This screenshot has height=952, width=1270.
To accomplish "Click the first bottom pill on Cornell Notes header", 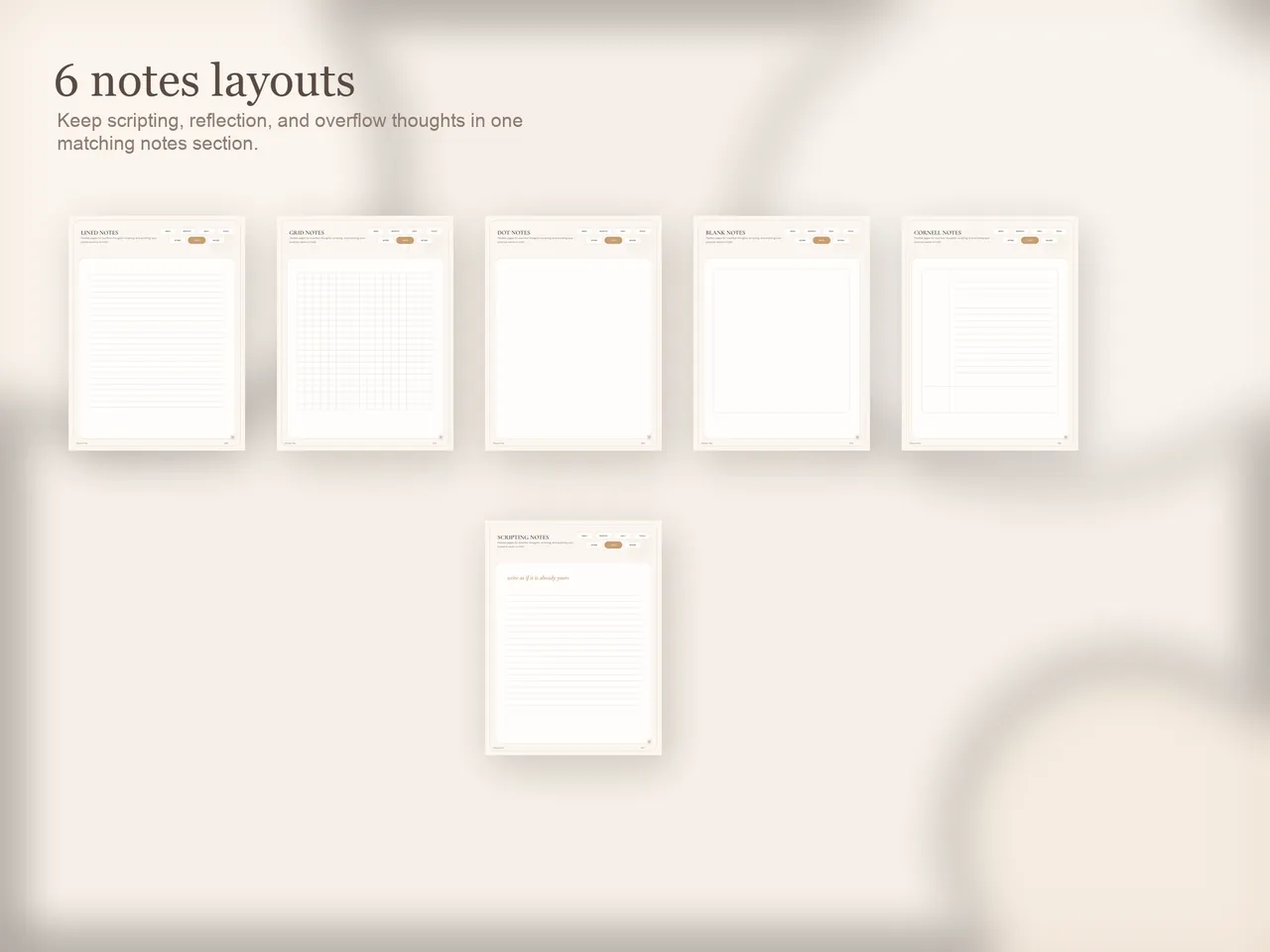I will point(1010,240).
